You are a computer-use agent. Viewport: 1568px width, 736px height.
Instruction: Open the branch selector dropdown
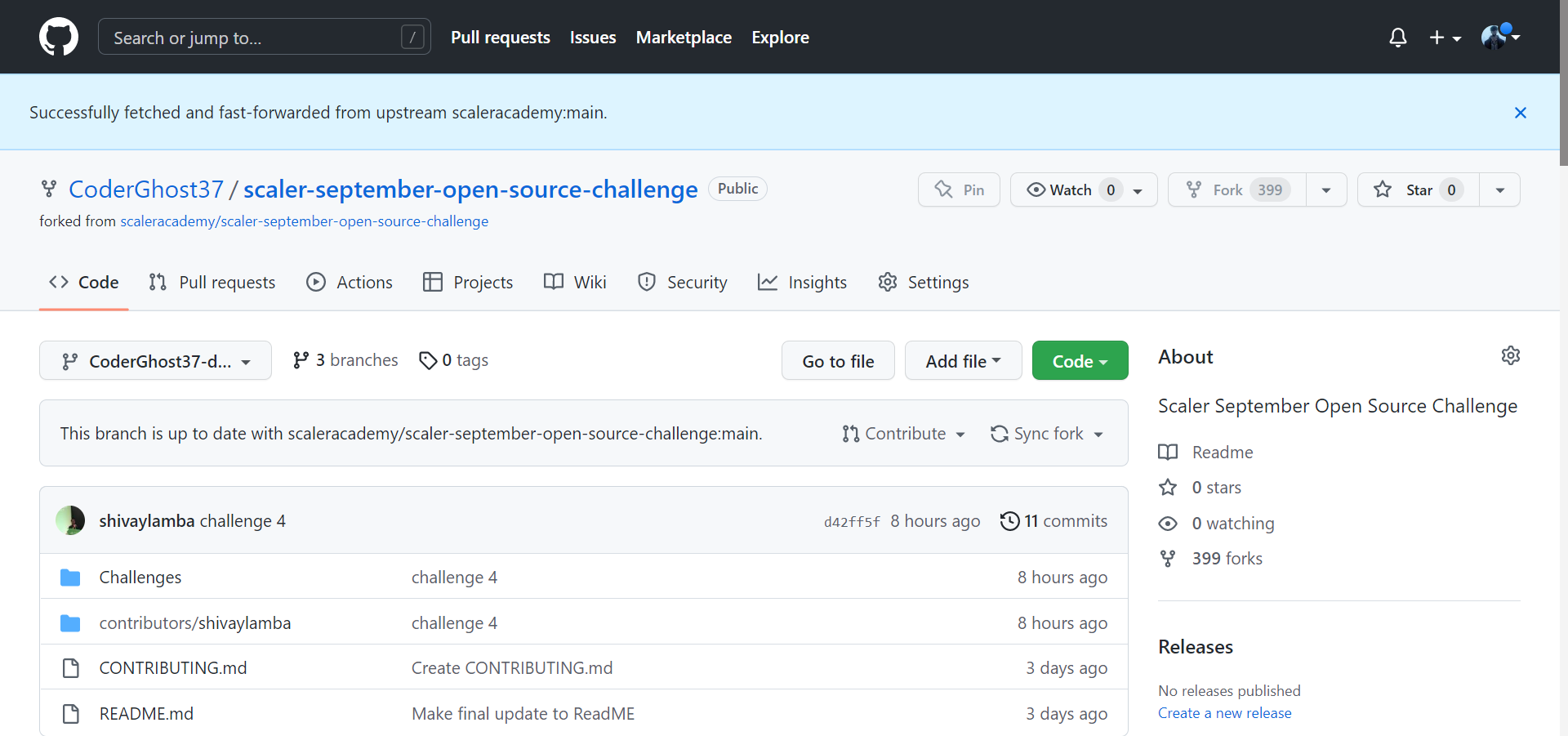155,360
